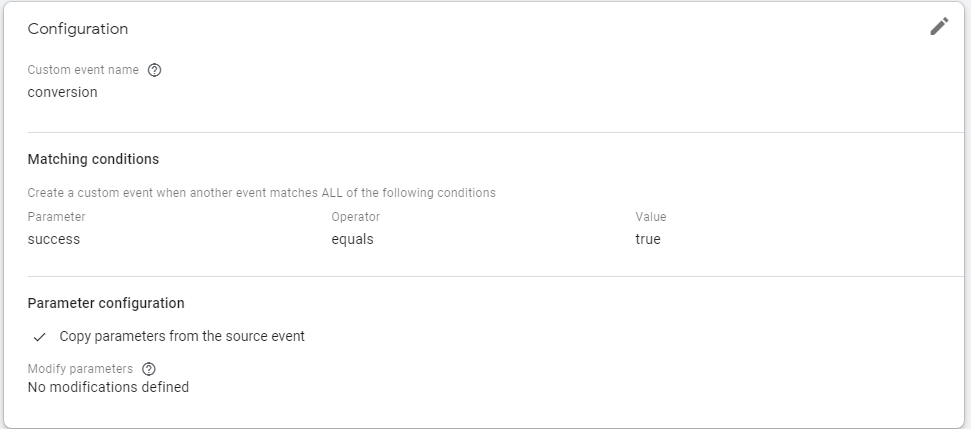Select the 'Copy parameters from the source event' text

(x=182, y=336)
